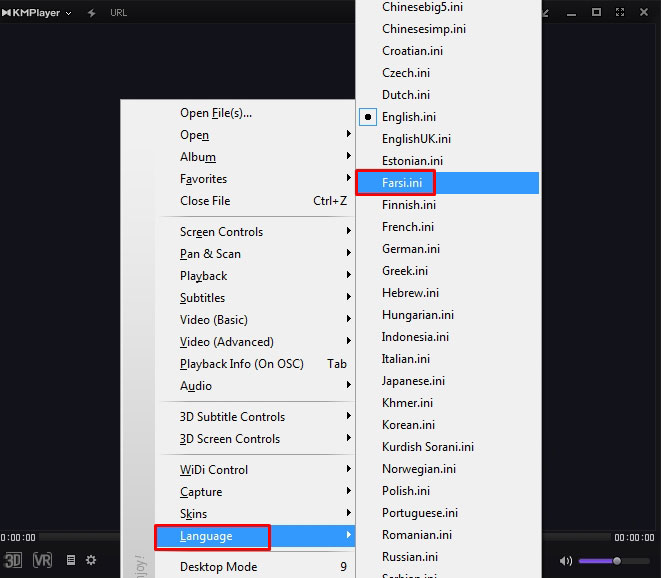Select Close File menu entry
661x578 pixels.
(x=255, y=201)
